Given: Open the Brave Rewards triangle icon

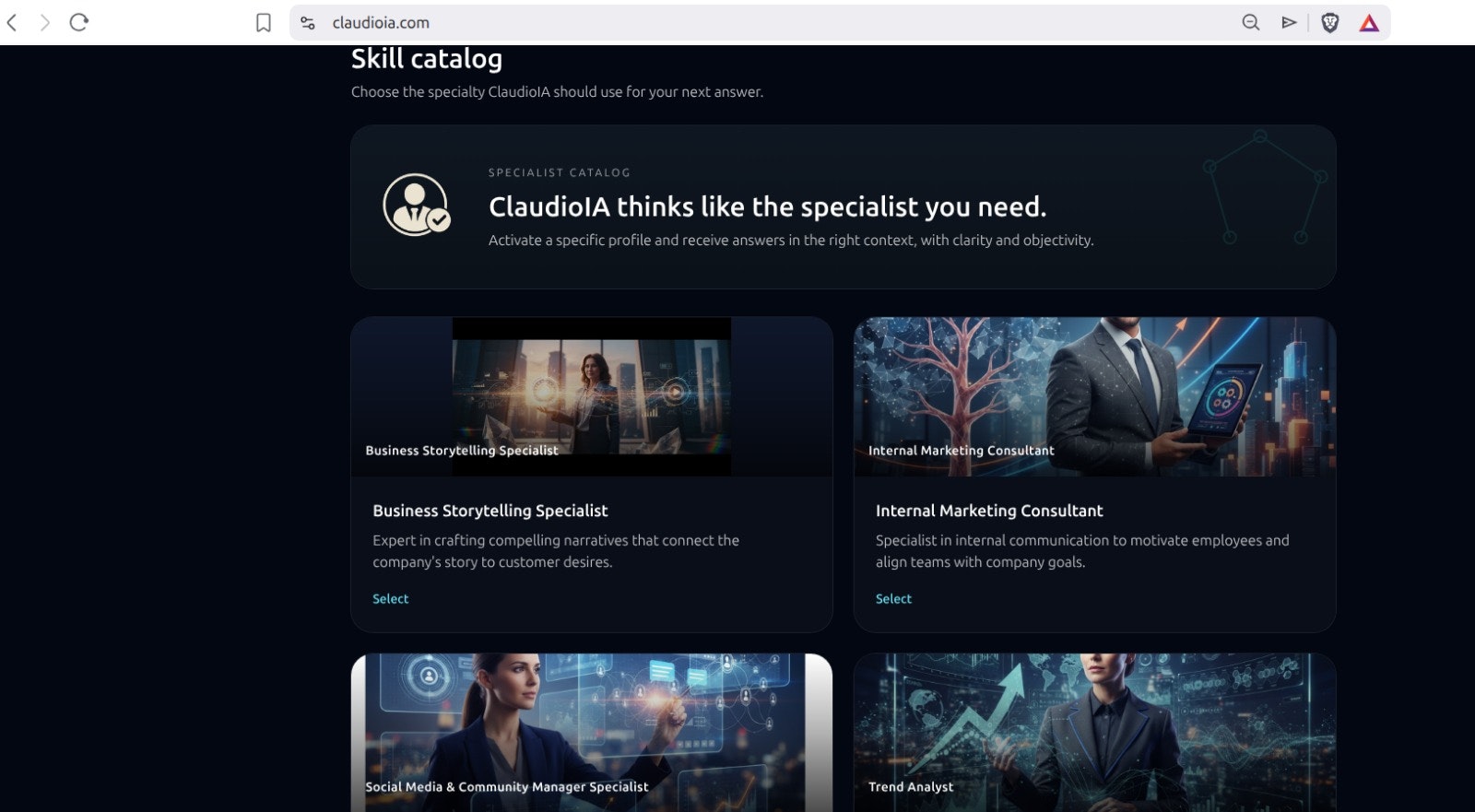Looking at the screenshot, I should (x=1369, y=23).
